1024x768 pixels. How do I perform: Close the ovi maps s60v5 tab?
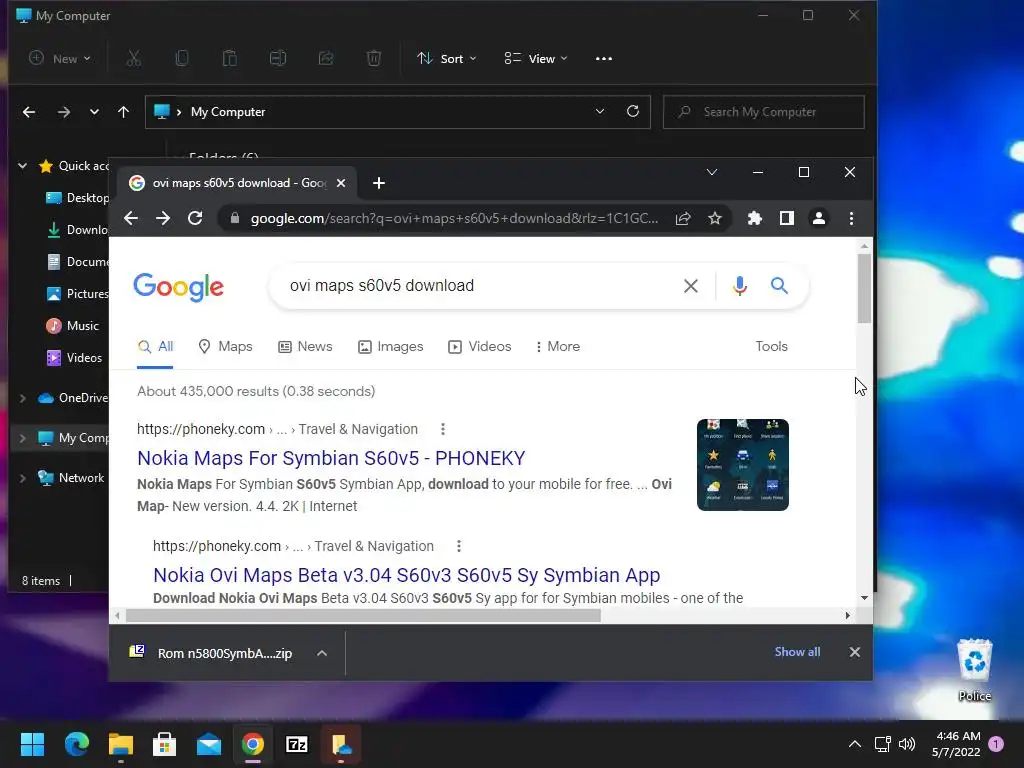[x=340, y=183]
